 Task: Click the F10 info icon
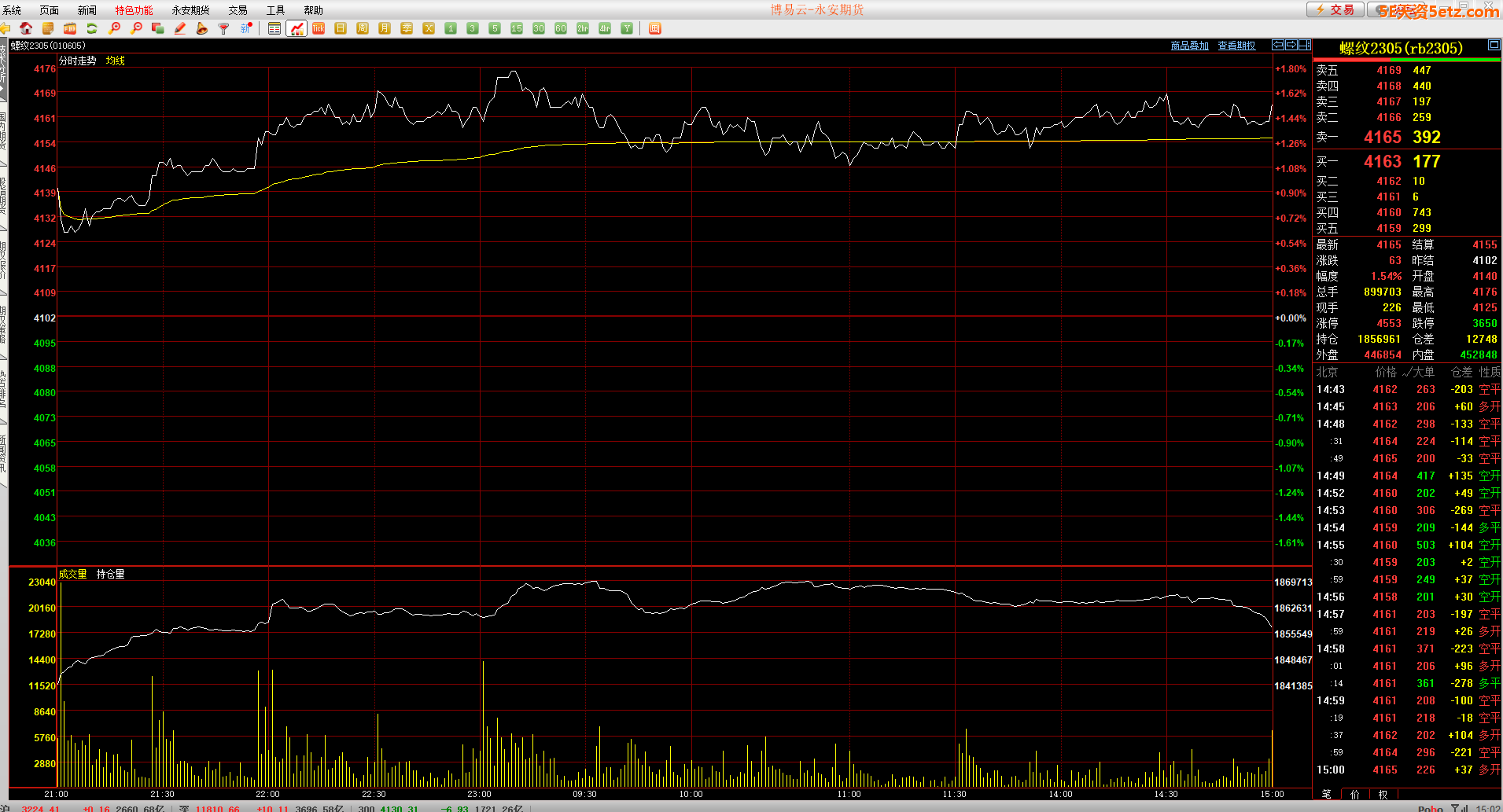click(x=70, y=28)
